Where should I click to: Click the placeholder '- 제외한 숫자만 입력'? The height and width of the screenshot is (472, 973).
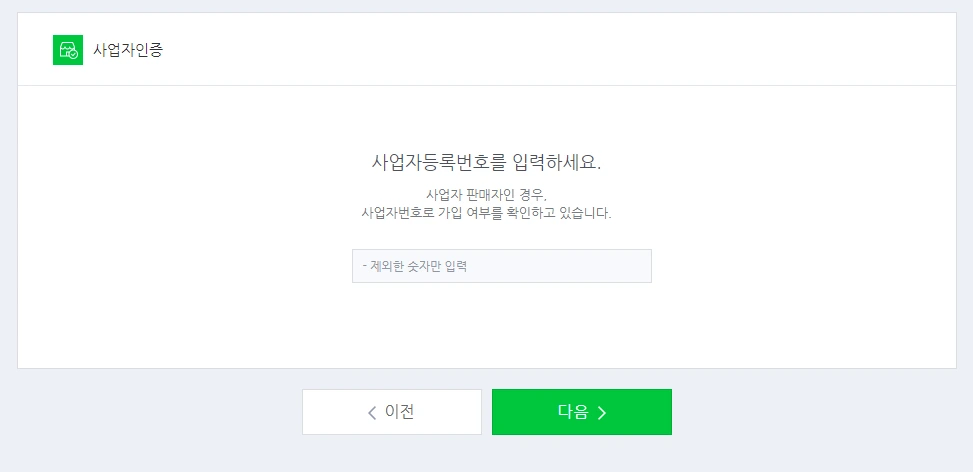tap(415, 267)
